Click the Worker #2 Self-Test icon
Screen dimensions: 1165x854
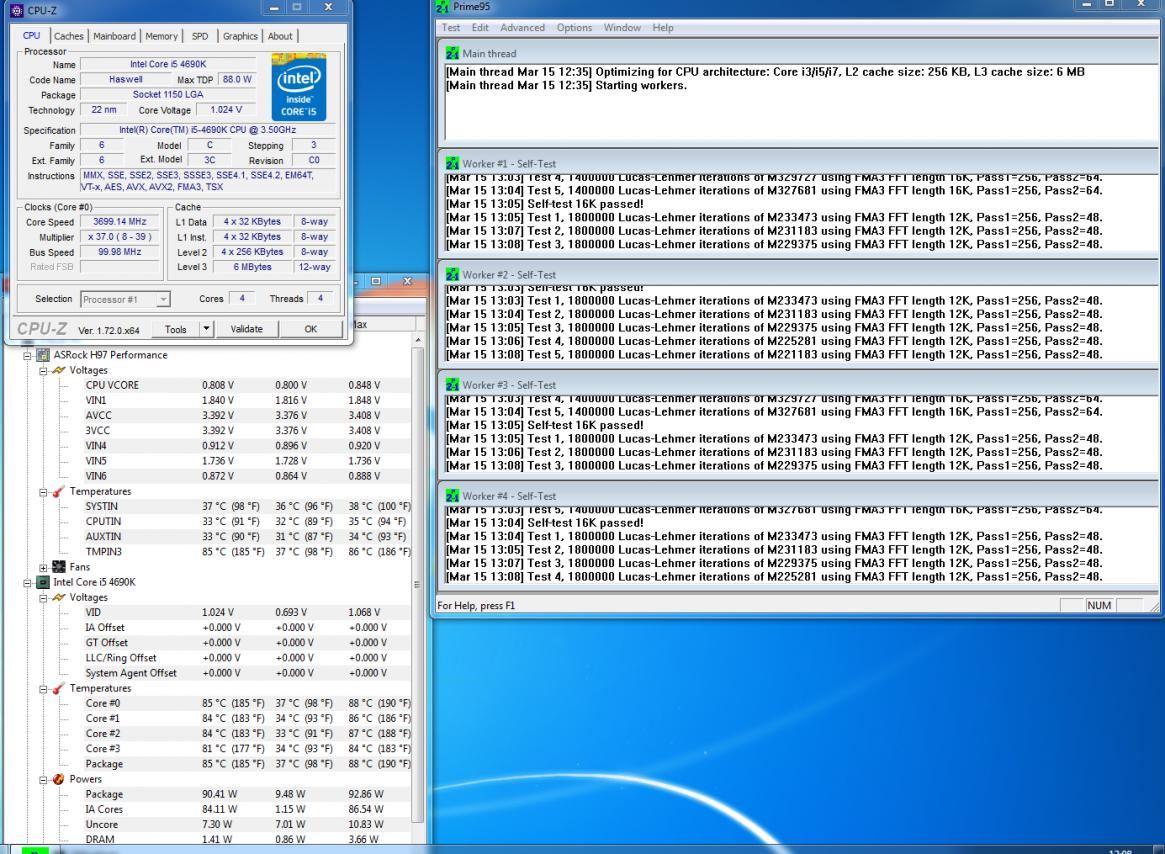(452, 274)
